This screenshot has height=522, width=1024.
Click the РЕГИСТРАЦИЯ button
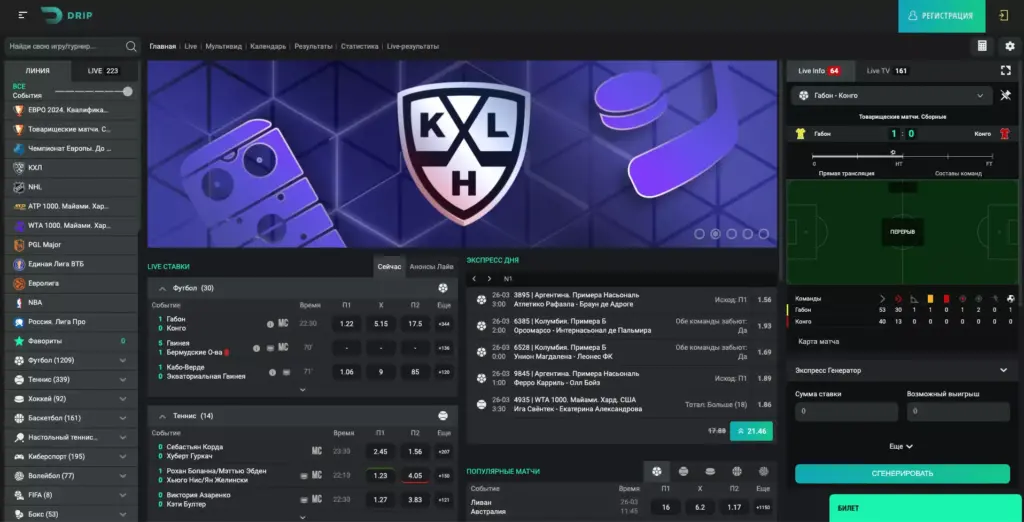[x=941, y=16]
